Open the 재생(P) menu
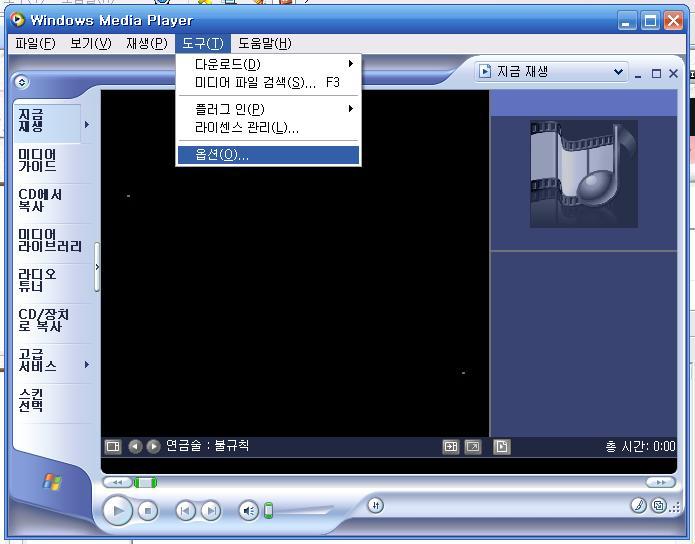 pyautogui.click(x=147, y=43)
